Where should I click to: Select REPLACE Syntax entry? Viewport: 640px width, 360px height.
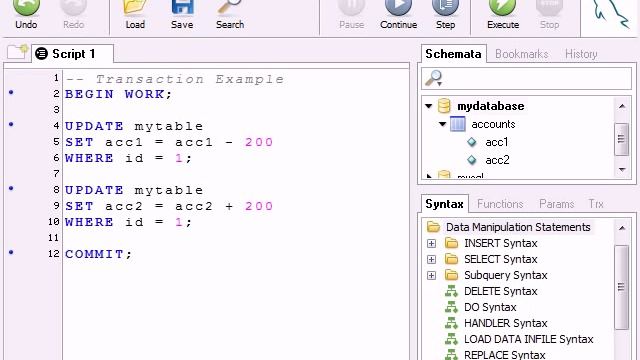tap(504, 355)
